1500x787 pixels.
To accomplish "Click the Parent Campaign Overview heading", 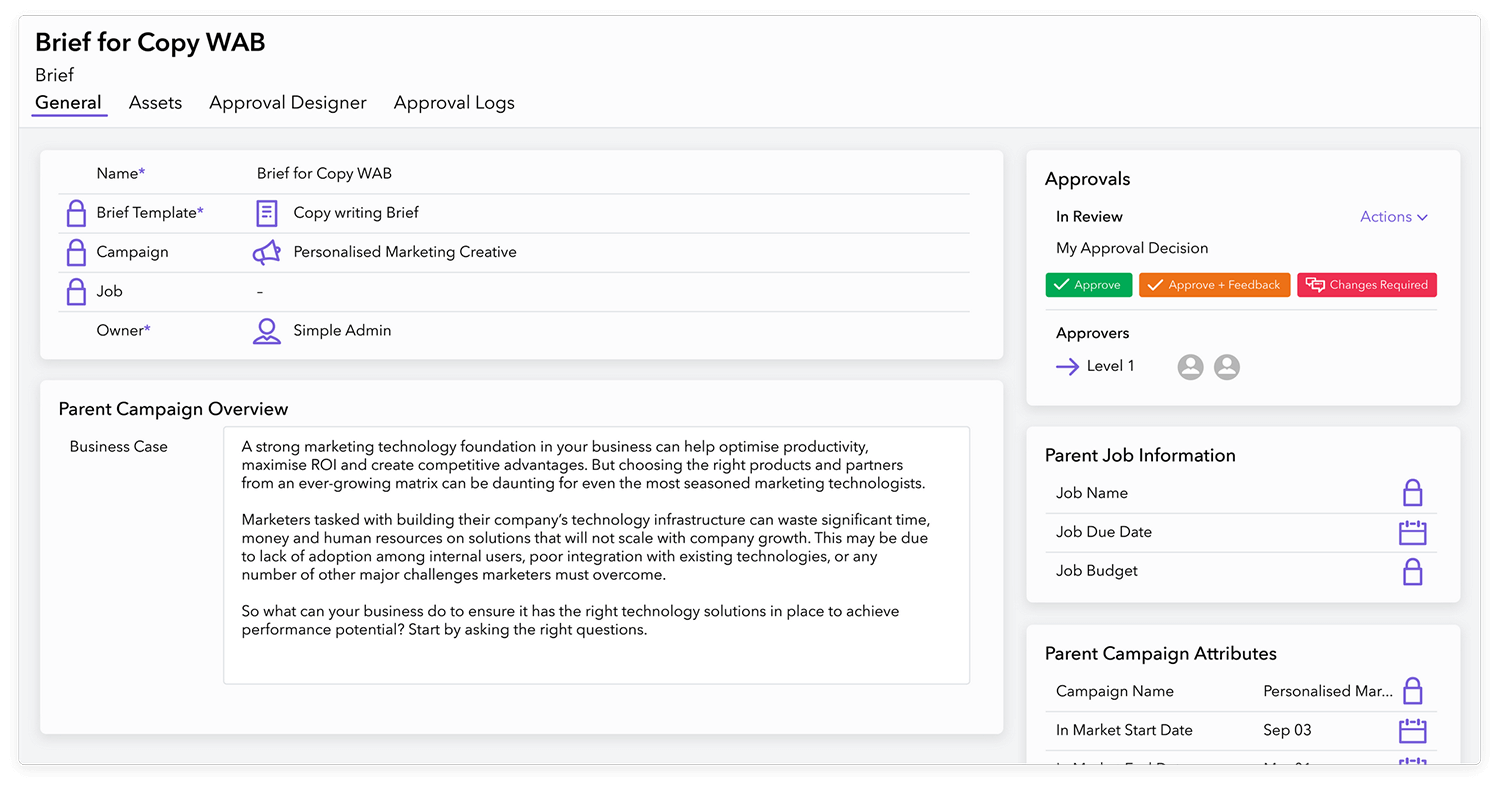I will [x=173, y=409].
